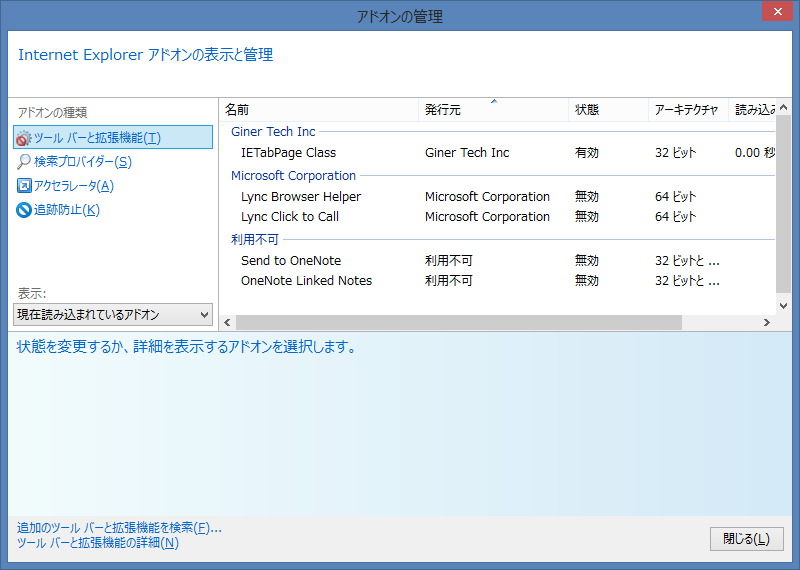The height and width of the screenshot is (570, 800).
Task: Collapse the Microsoft Corporation group header
Action: pos(293,176)
